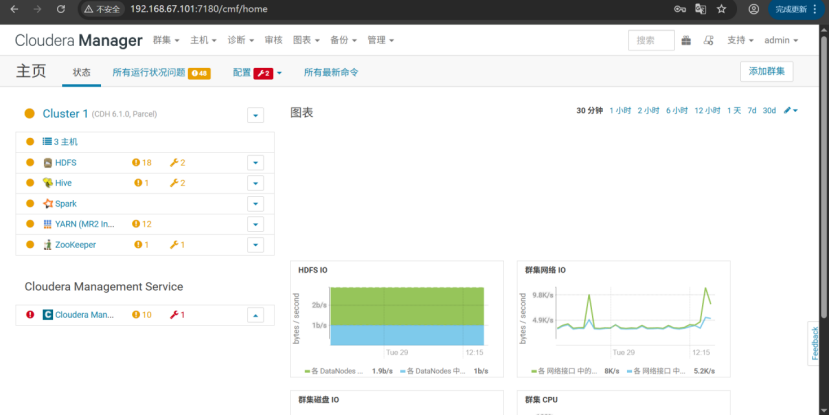Open HDFS 18 health warnings
Screen dimensions: 830x415
pos(142,163)
